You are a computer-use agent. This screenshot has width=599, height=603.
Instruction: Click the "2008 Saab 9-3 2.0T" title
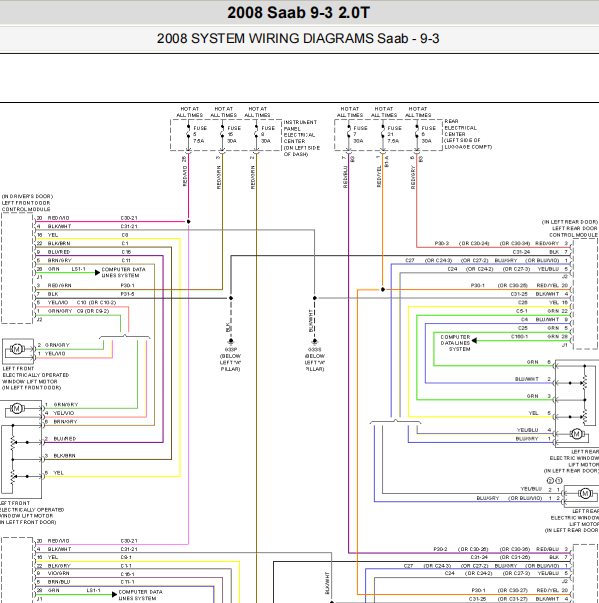point(298,13)
